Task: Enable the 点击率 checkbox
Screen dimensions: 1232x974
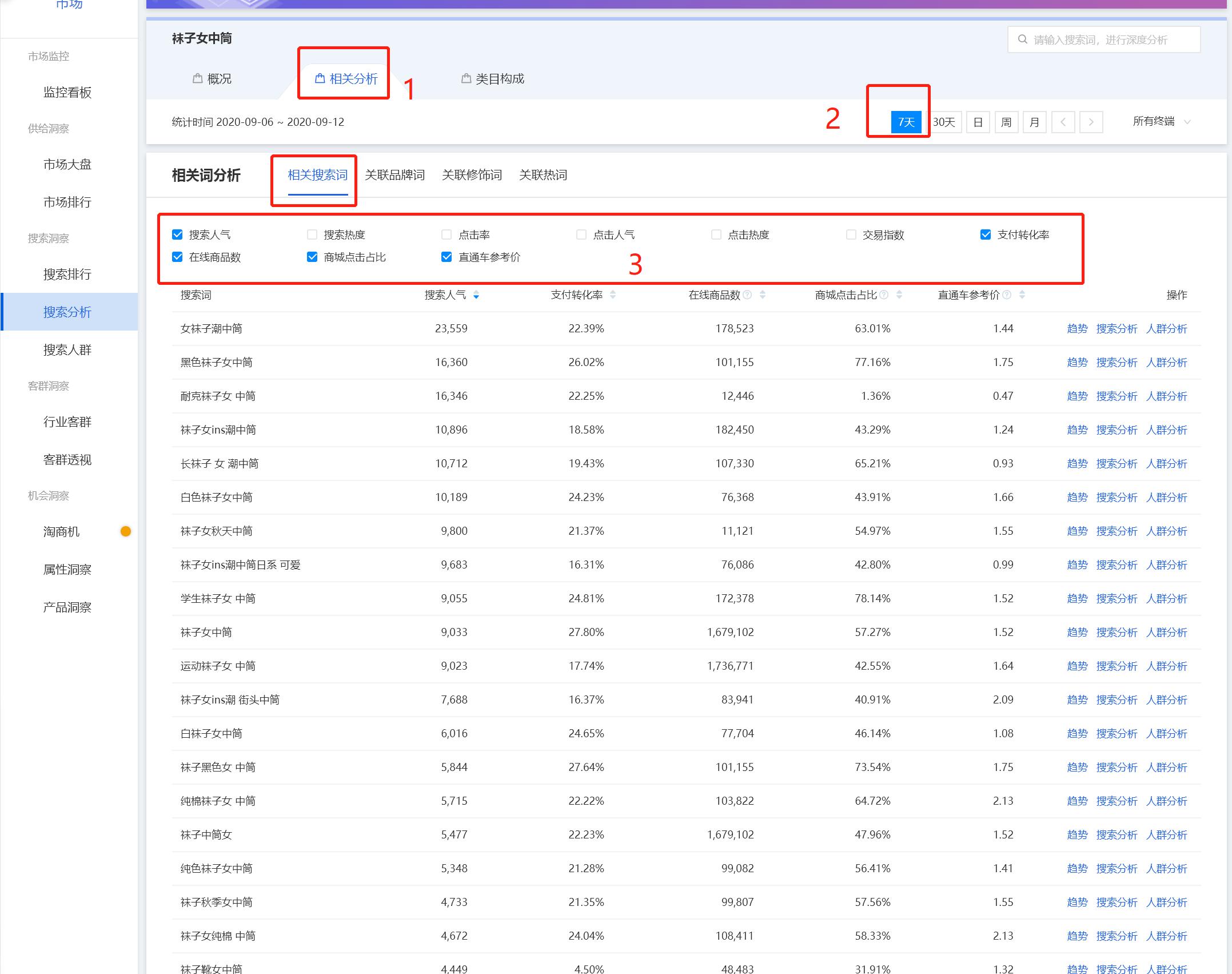Action: coord(446,234)
